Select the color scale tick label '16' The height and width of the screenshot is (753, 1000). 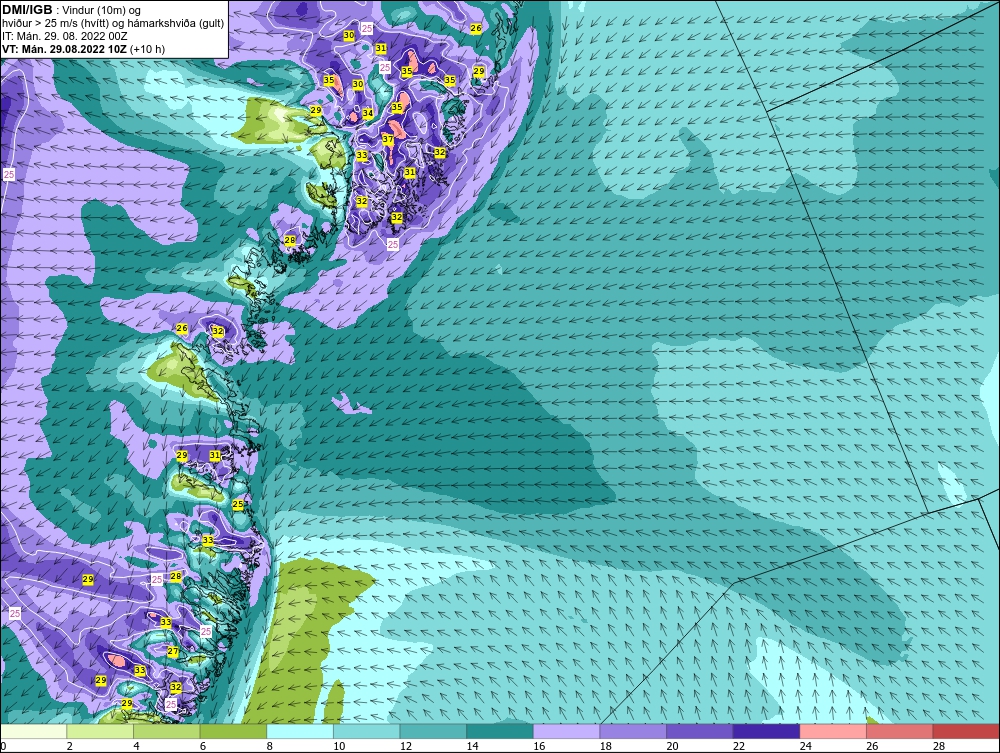tap(539, 746)
